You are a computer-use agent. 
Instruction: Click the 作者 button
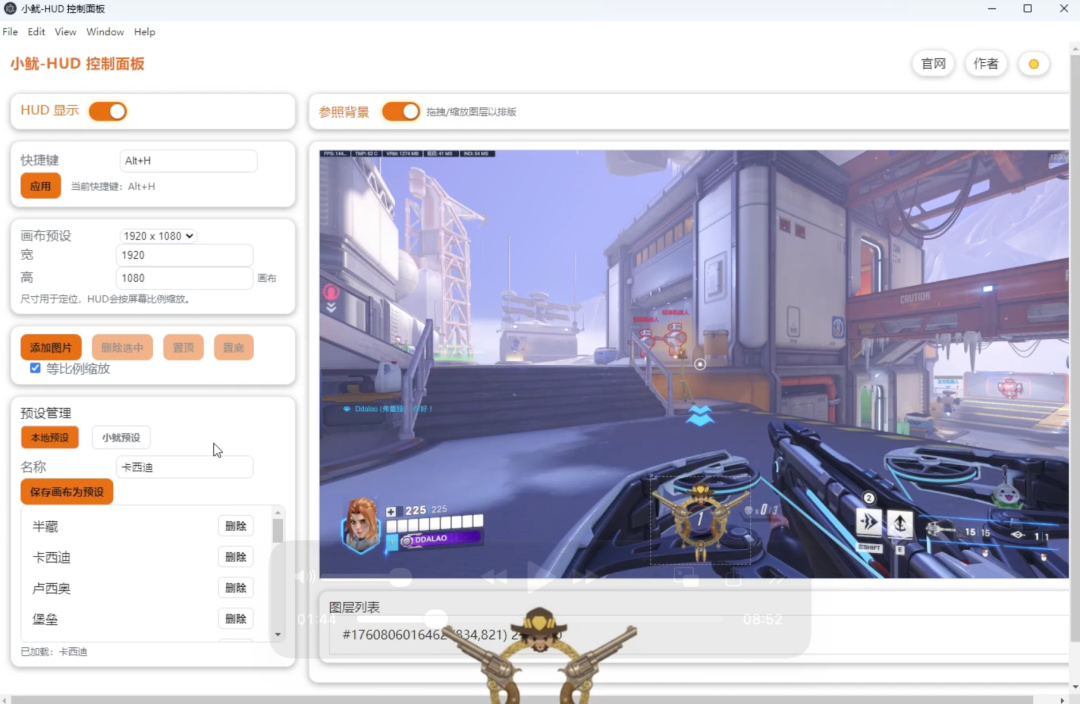click(x=986, y=64)
